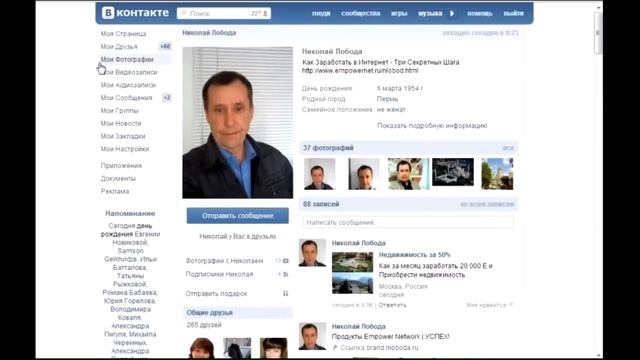Viewport: 640px width, 360px height.
Task: Open Мои Настройки
Action: [x=125, y=149]
